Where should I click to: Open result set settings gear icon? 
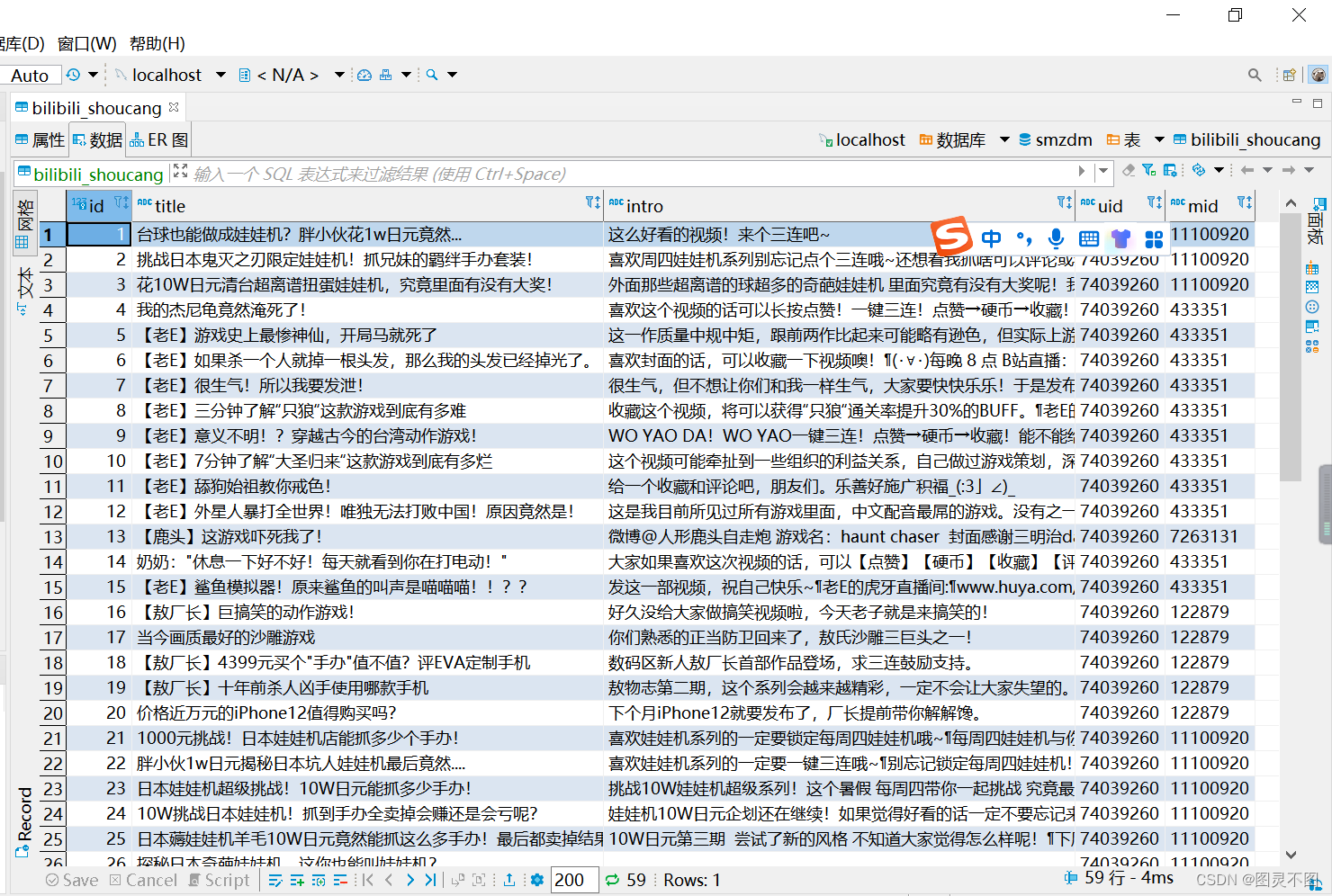pos(537,880)
